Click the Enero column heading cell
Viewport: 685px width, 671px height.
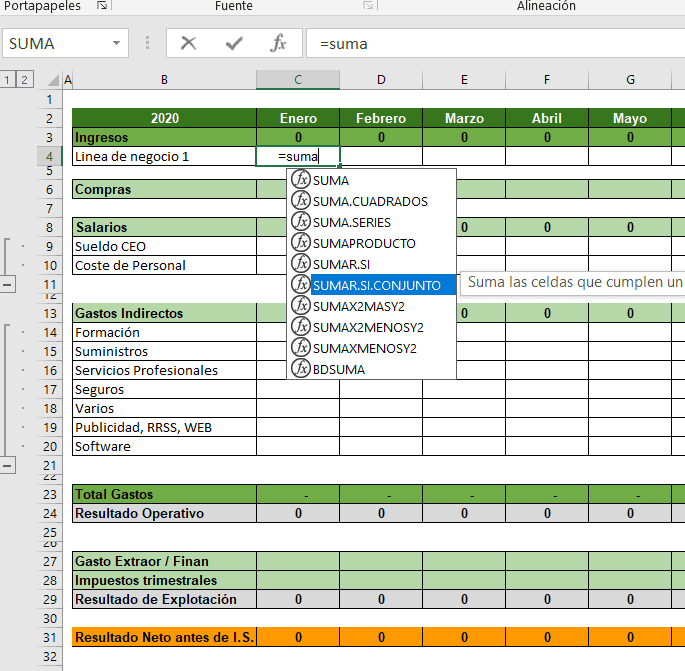click(298, 118)
